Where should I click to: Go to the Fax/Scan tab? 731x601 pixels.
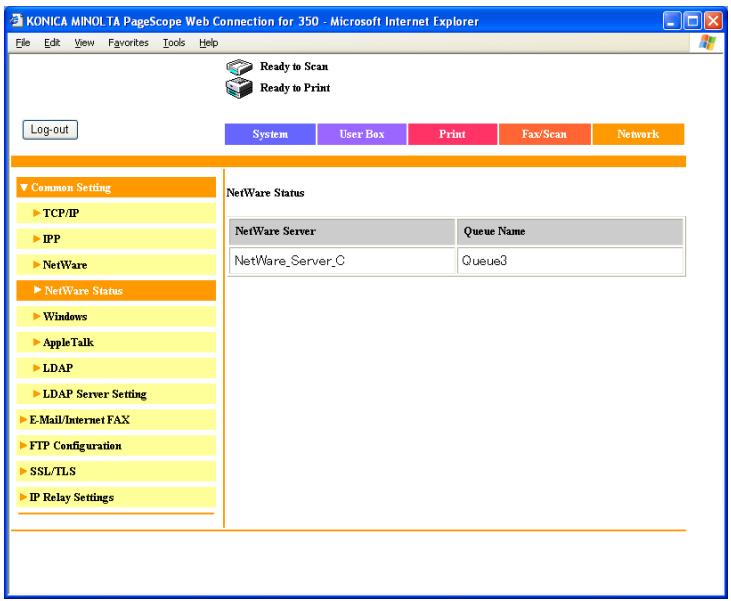(545, 134)
